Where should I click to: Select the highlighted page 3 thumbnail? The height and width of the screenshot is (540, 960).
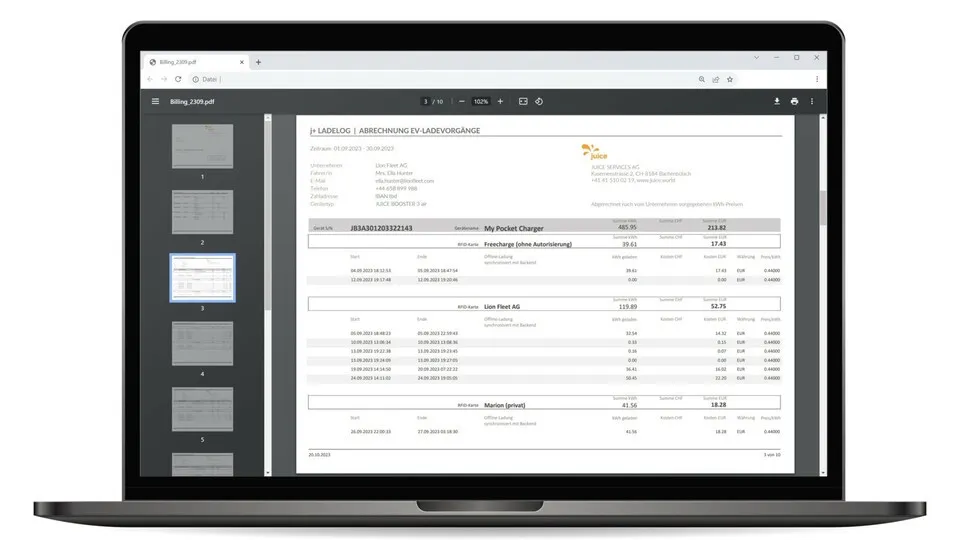click(x=203, y=278)
